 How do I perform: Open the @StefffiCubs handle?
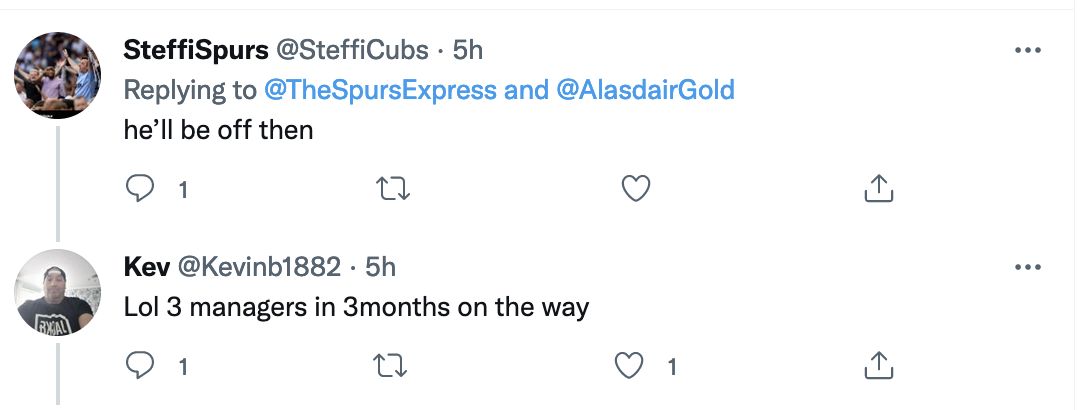click(x=352, y=50)
